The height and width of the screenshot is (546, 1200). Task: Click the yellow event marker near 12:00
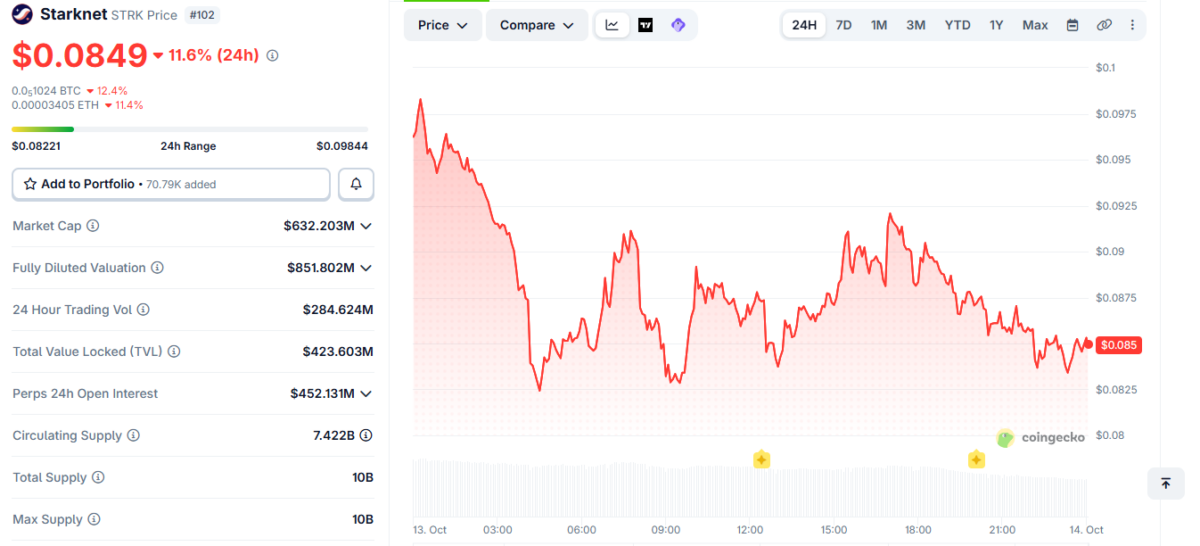click(x=762, y=460)
